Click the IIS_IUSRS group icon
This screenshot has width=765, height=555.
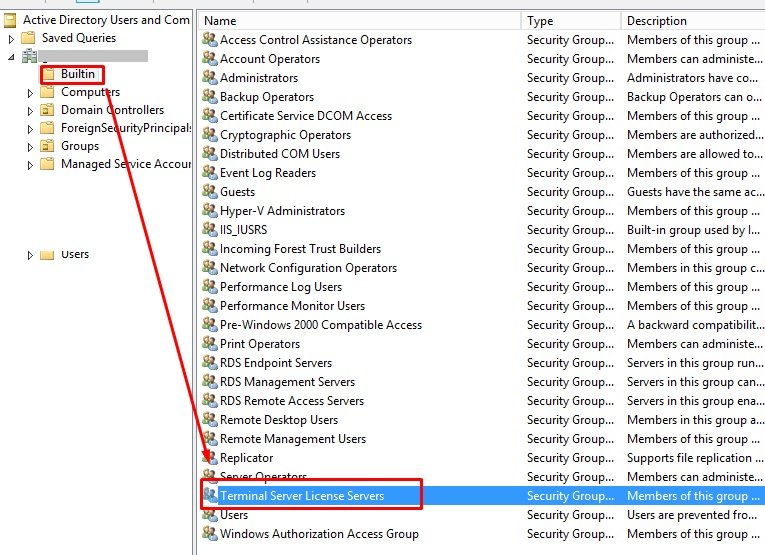click(x=209, y=230)
